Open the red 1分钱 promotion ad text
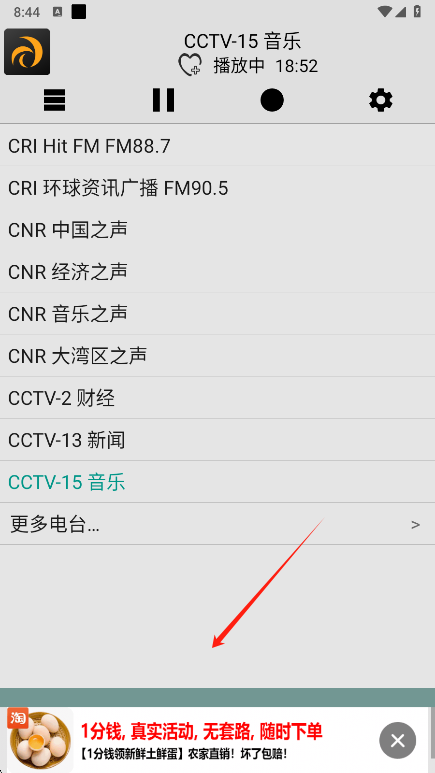Image resolution: width=435 pixels, height=773 pixels. pos(201,731)
